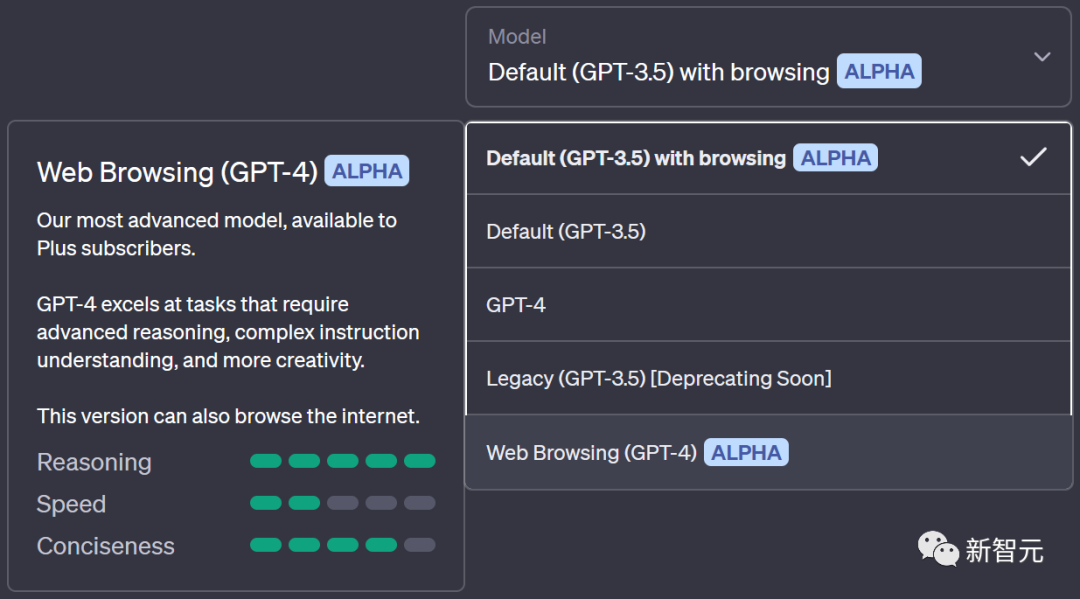Click the WeChat logo watermark

tap(938, 548)
